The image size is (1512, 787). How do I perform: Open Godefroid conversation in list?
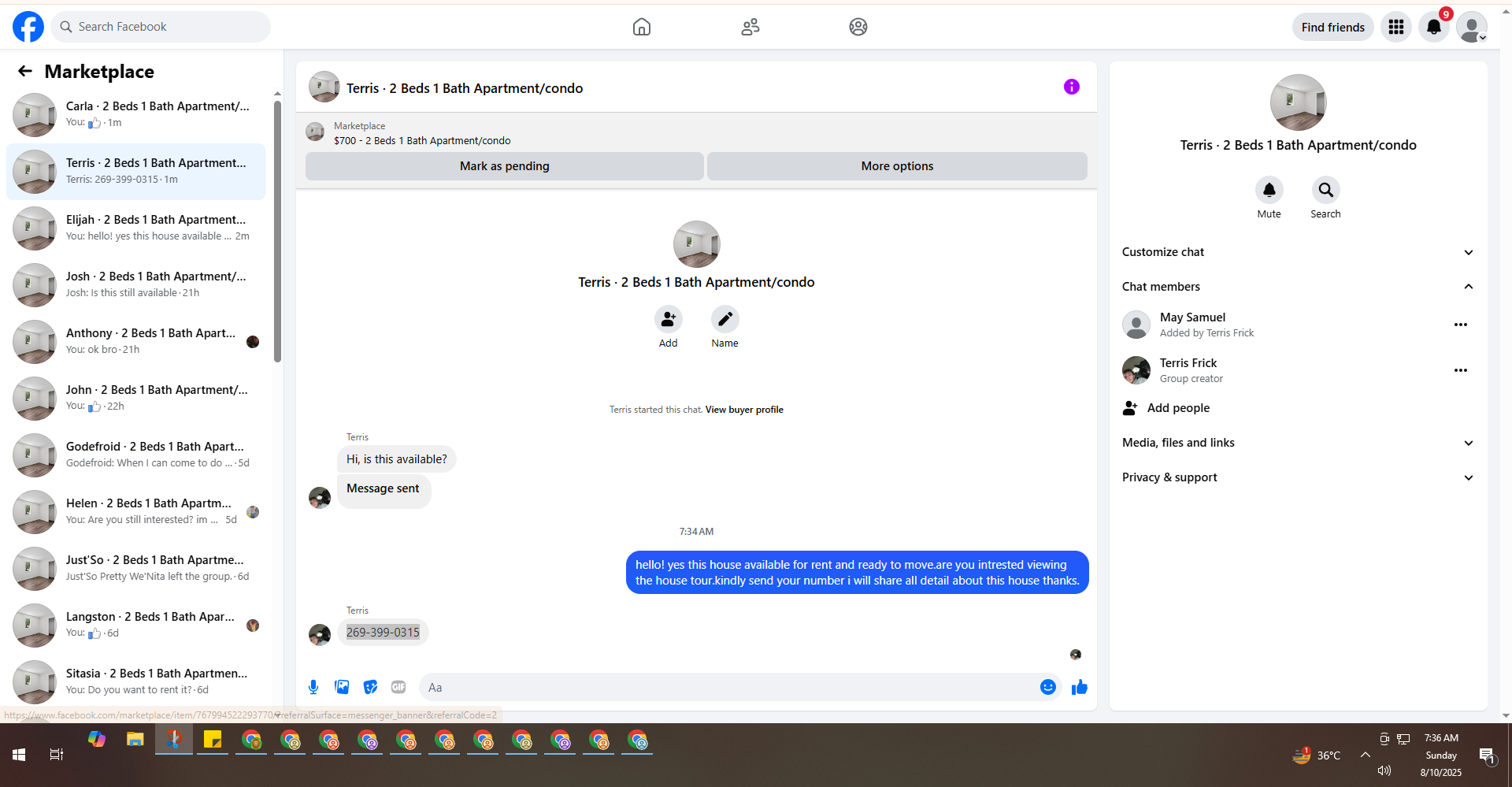pyautogui.click(x=135, y=455)
